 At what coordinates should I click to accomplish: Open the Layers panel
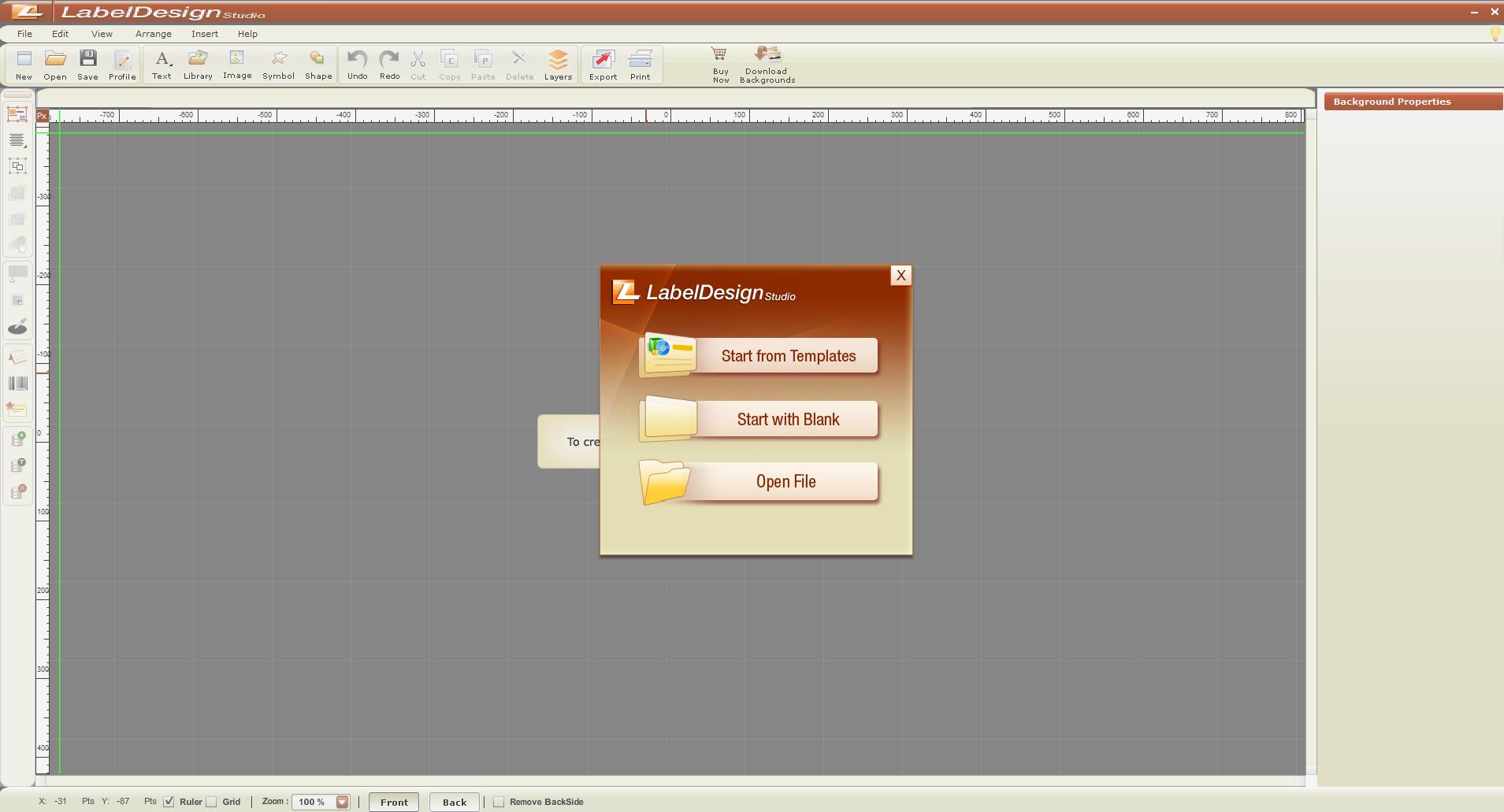click(558, 65)
